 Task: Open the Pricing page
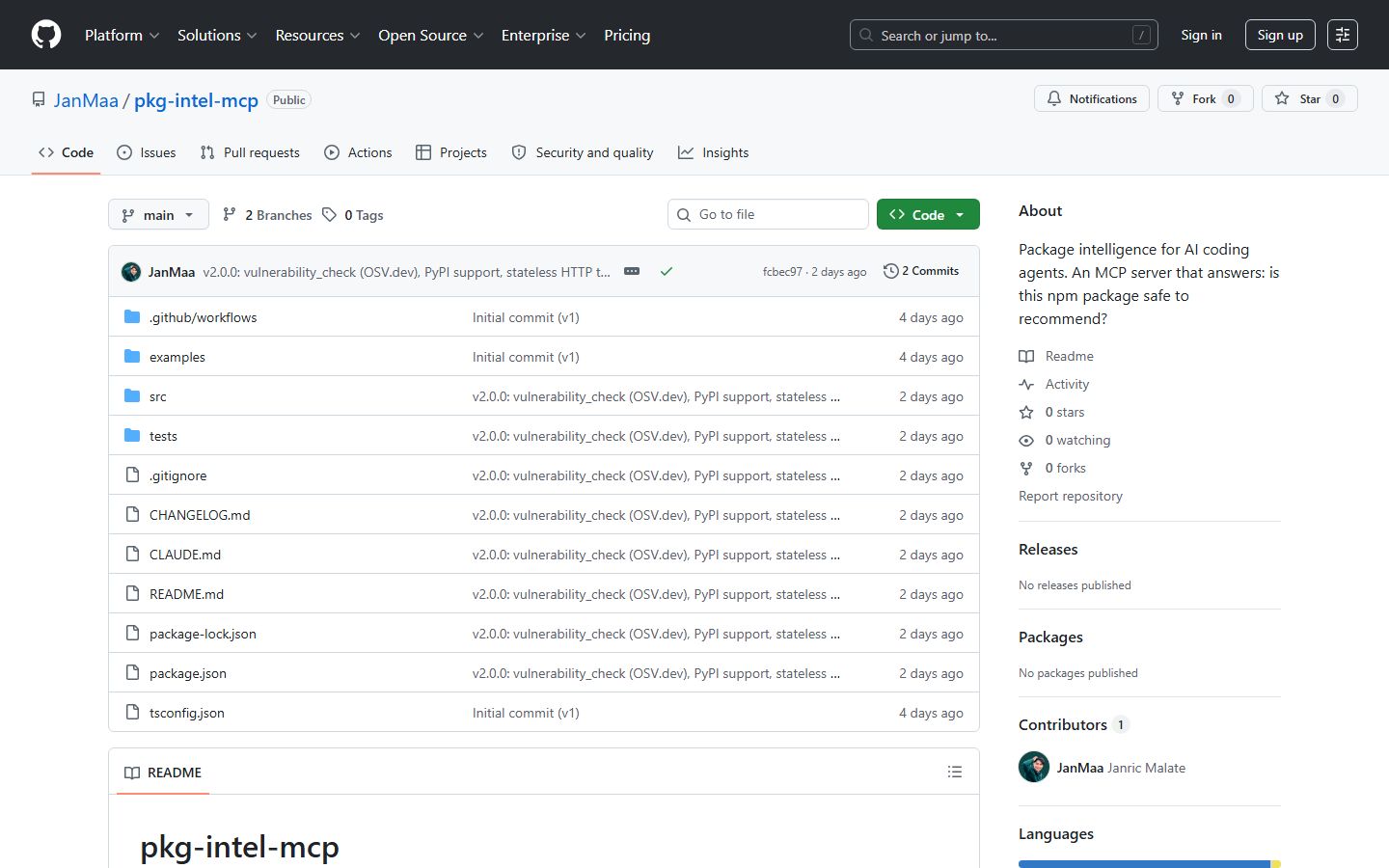pyautogui.click(x=627, y=35)
